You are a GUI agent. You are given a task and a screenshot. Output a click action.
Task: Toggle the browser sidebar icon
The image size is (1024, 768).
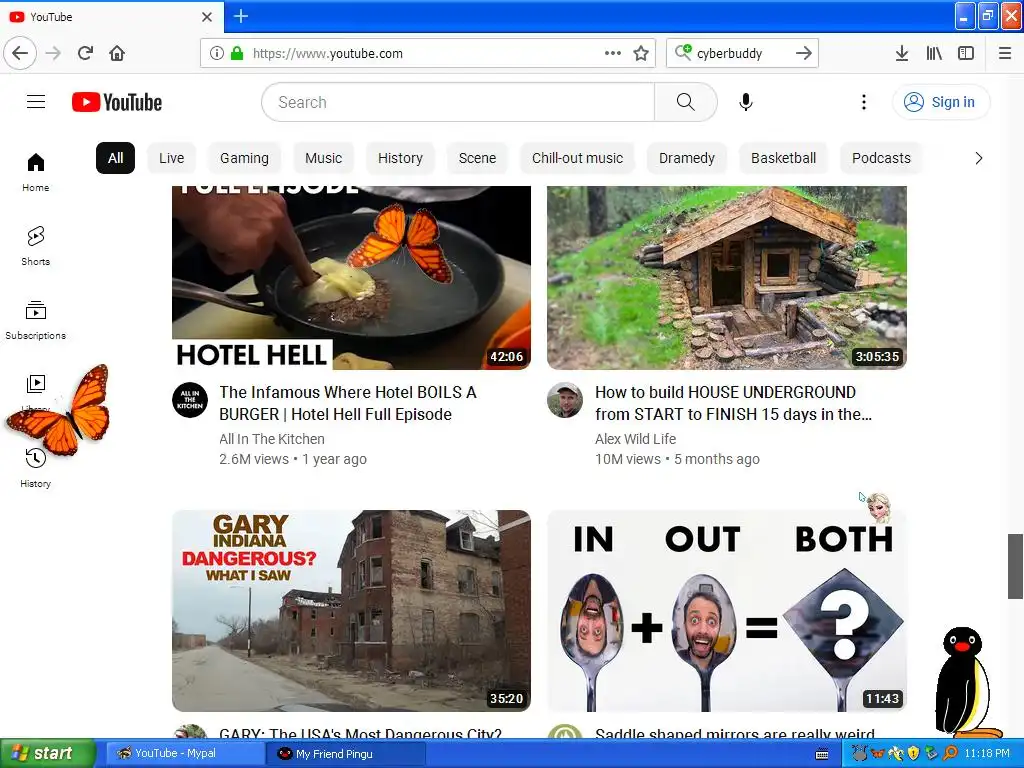point(966,53)
